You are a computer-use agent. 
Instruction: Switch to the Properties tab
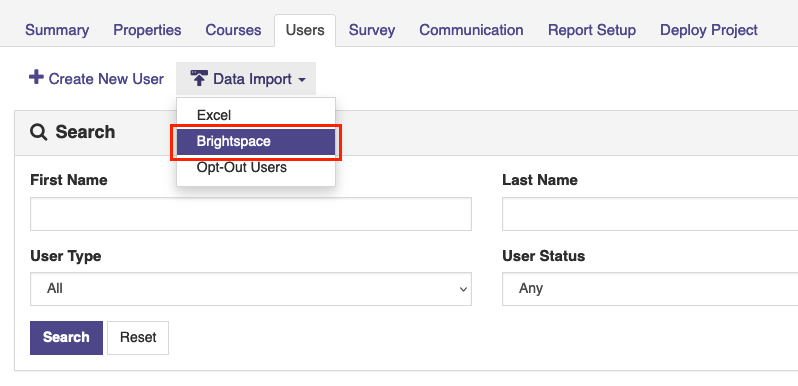coord(147,30)
